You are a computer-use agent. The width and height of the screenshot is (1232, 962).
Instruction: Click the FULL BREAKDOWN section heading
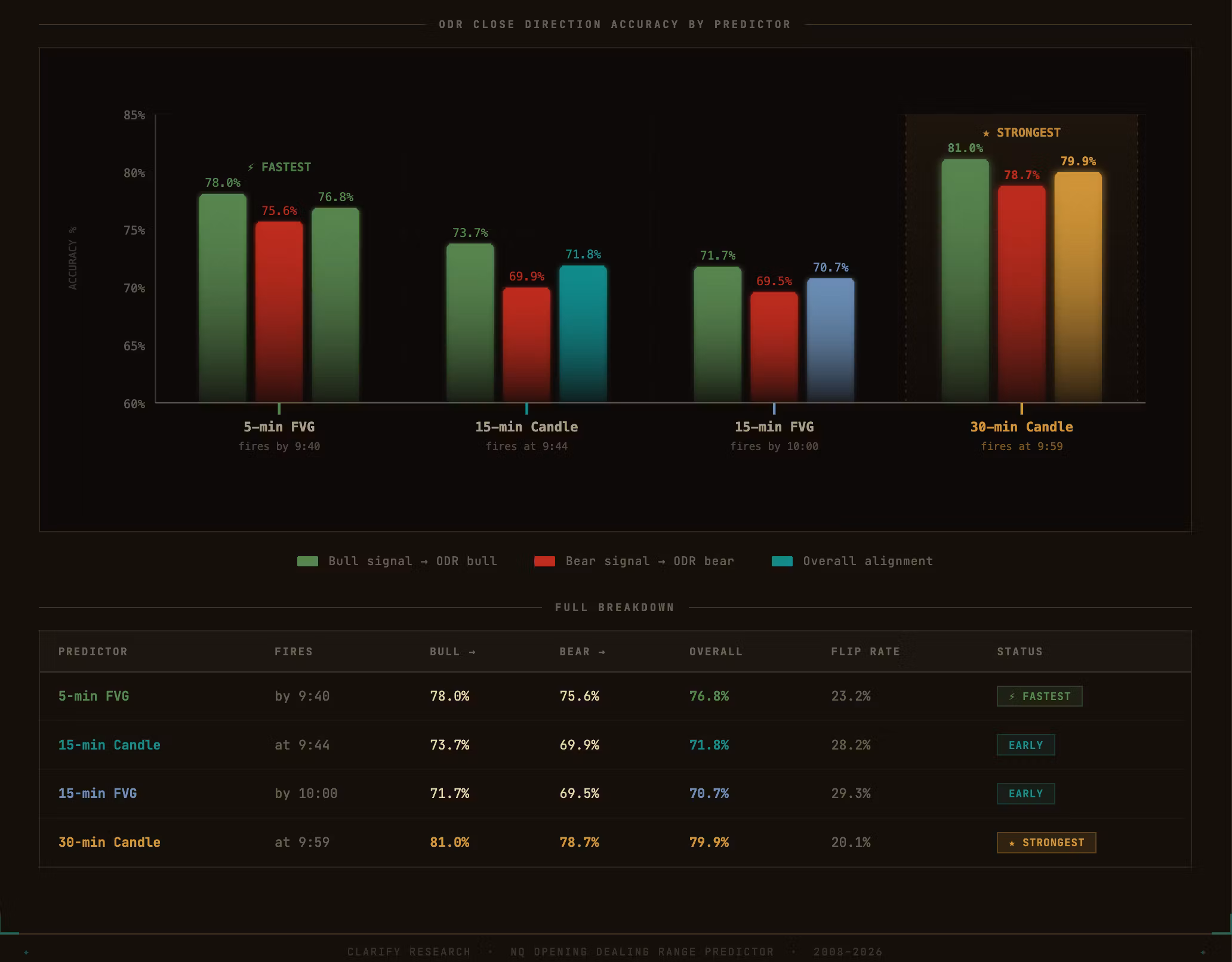tap(615, 608)
